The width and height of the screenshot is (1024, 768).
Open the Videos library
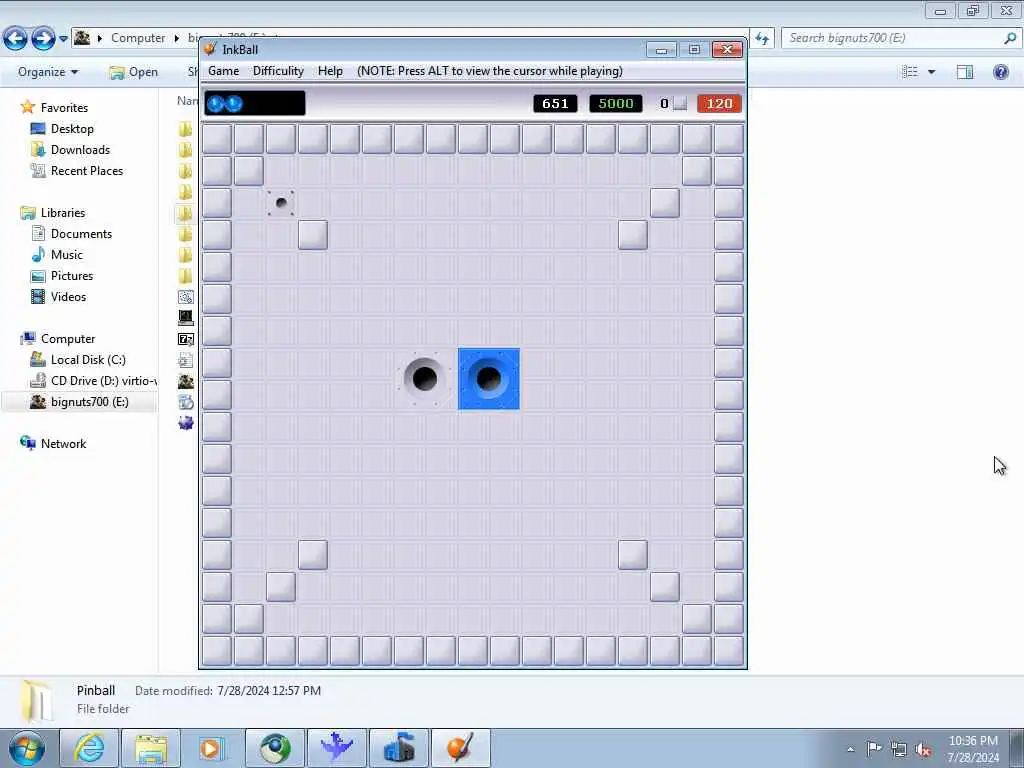click(x=68, y=296)
